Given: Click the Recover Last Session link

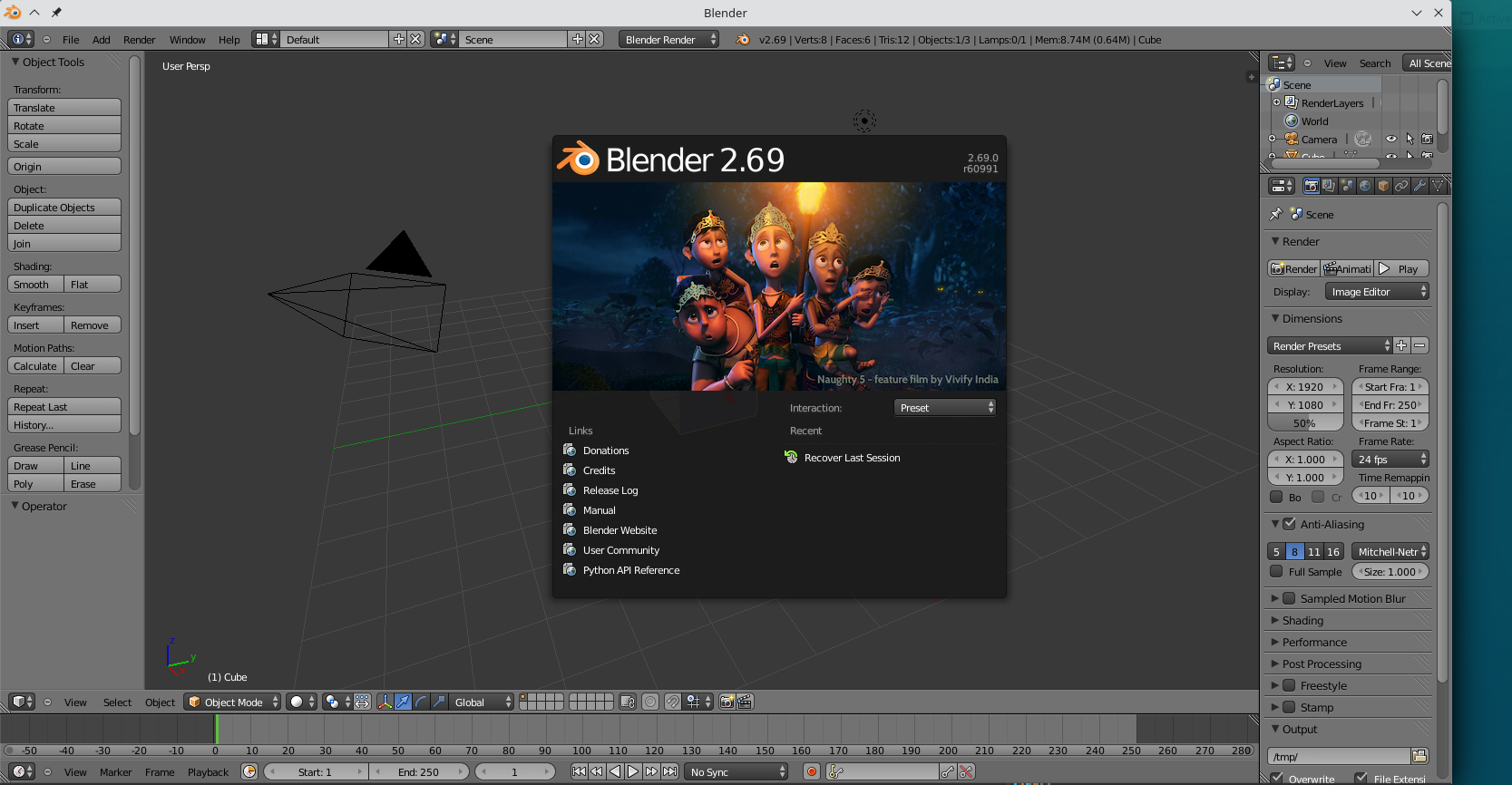Looking at the screenshot, I should [852, 458].
